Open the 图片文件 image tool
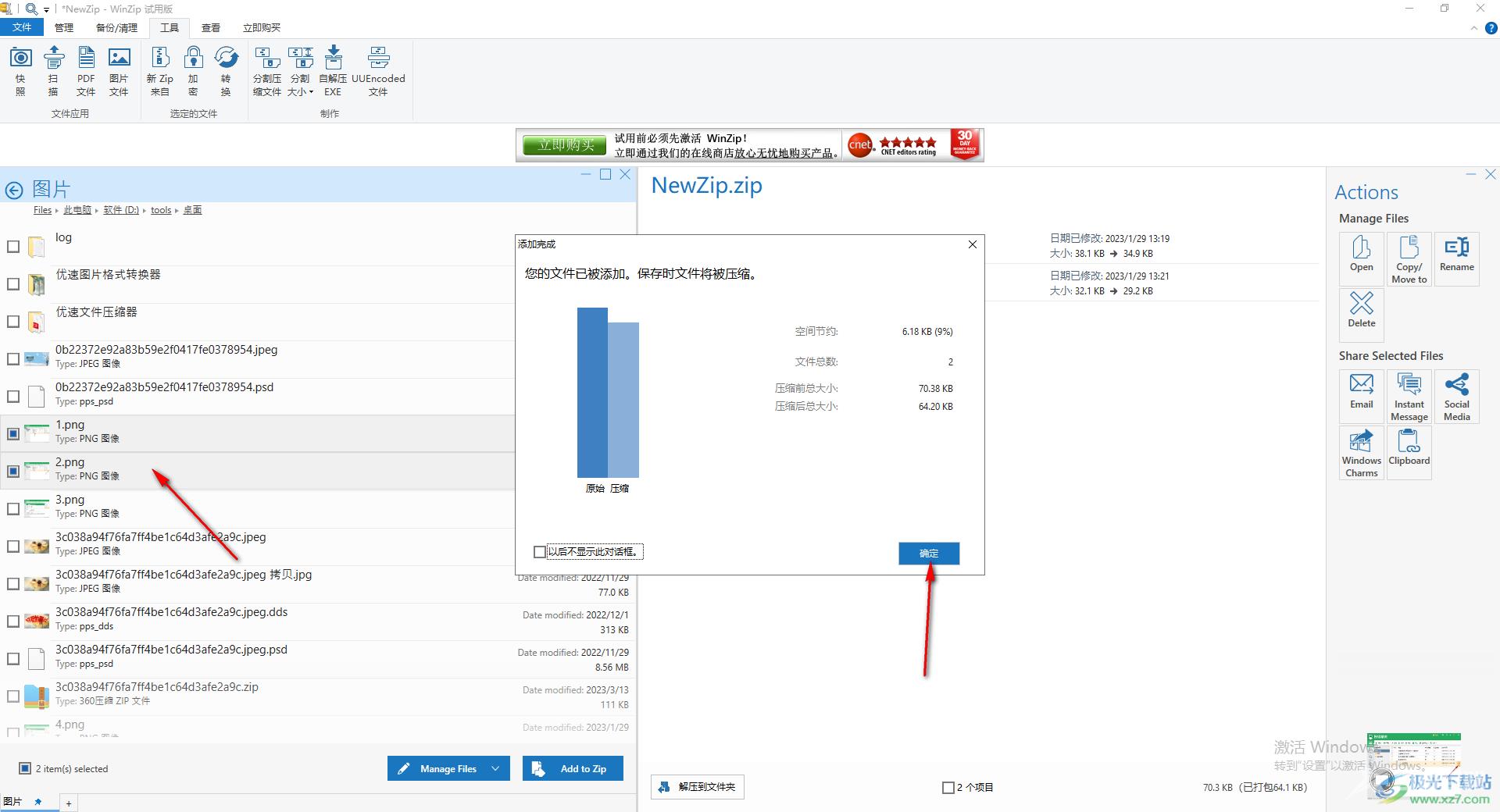The image size is (1500, 812). pos(119,70)
